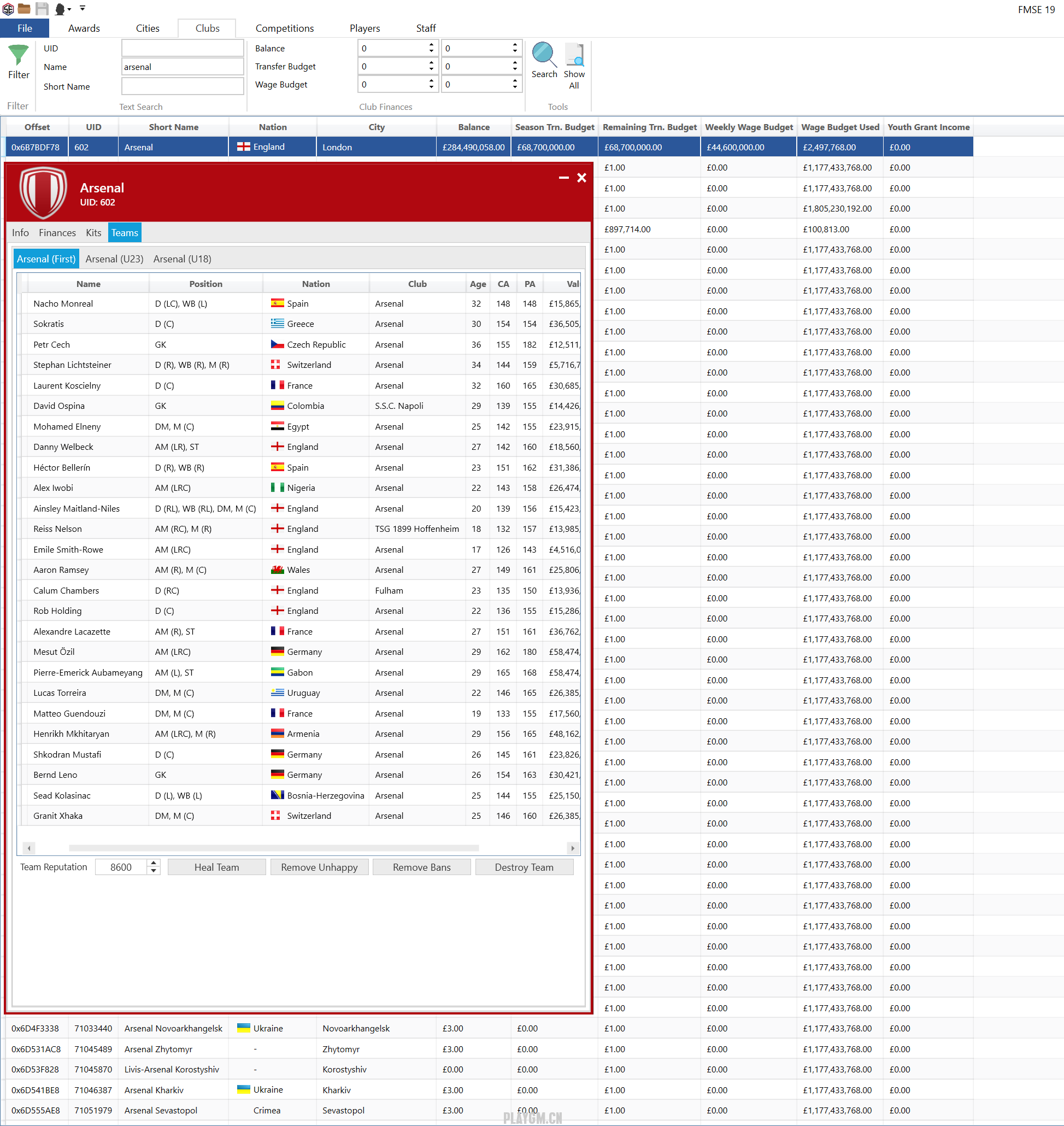Increase the Transfer Budget minimum spinner
The image size is (1064, 1126).
pyautogui.click(x=432, y=62)
